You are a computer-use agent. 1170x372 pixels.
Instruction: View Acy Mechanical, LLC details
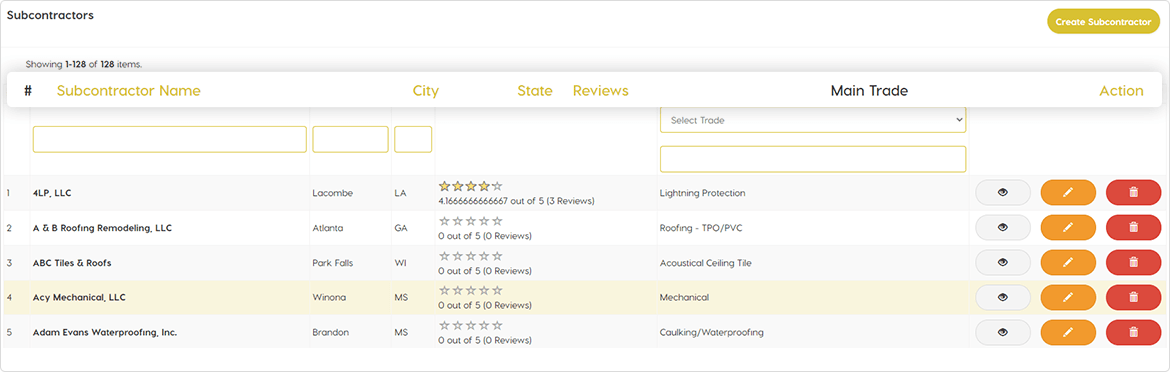pyautogui.click(x=1003, y=297)
